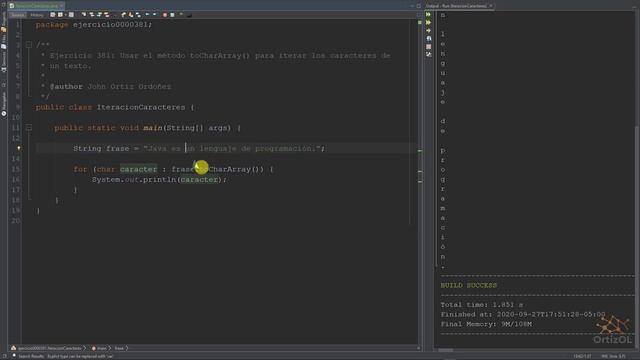Screen dimensions: 640x360
Task: Click the Previous Bookmark toolbar icon
Action: [123, 15]
